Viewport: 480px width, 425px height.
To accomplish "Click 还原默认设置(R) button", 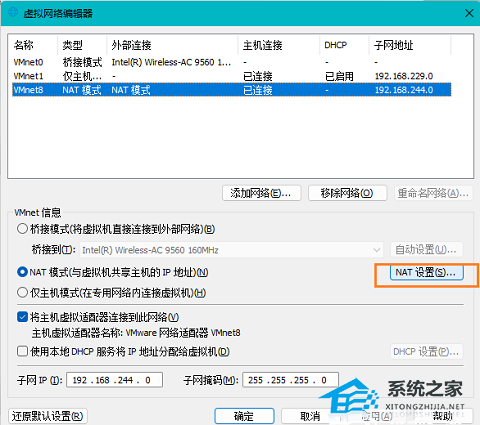I will point(48,416).
